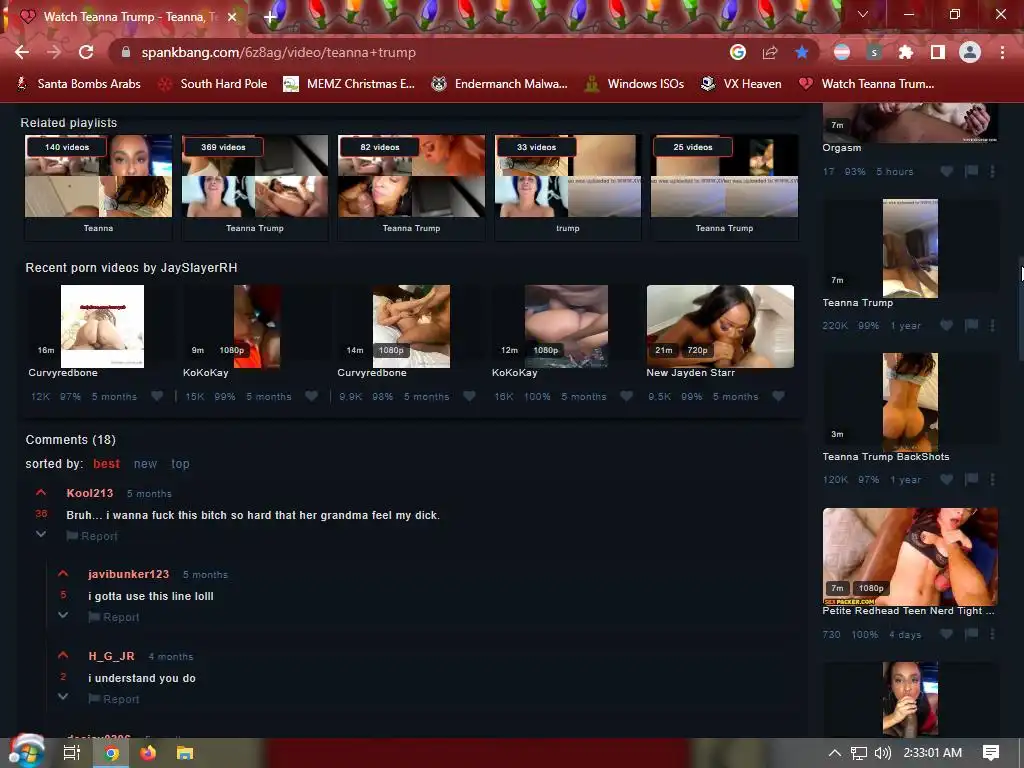Open more options for the 220K views sidebar row
1024x768 pixels.
point(993,325)
